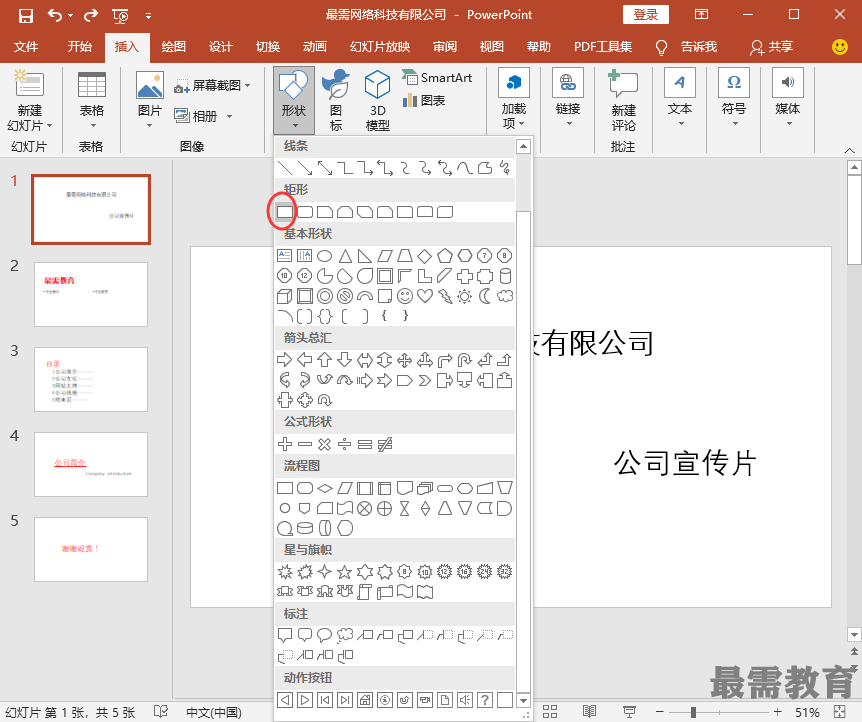The image size is (862, 722).
Task: Switch to slide sorter view
Action: click(x=550, y=712)
